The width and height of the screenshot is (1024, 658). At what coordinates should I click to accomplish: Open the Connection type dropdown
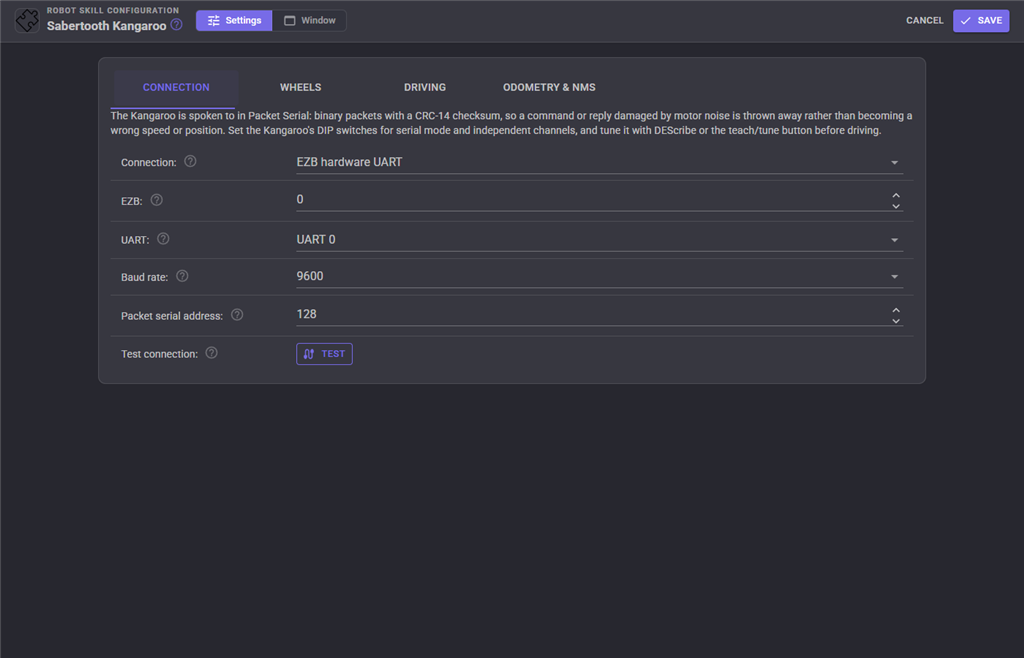click(600, 163)
